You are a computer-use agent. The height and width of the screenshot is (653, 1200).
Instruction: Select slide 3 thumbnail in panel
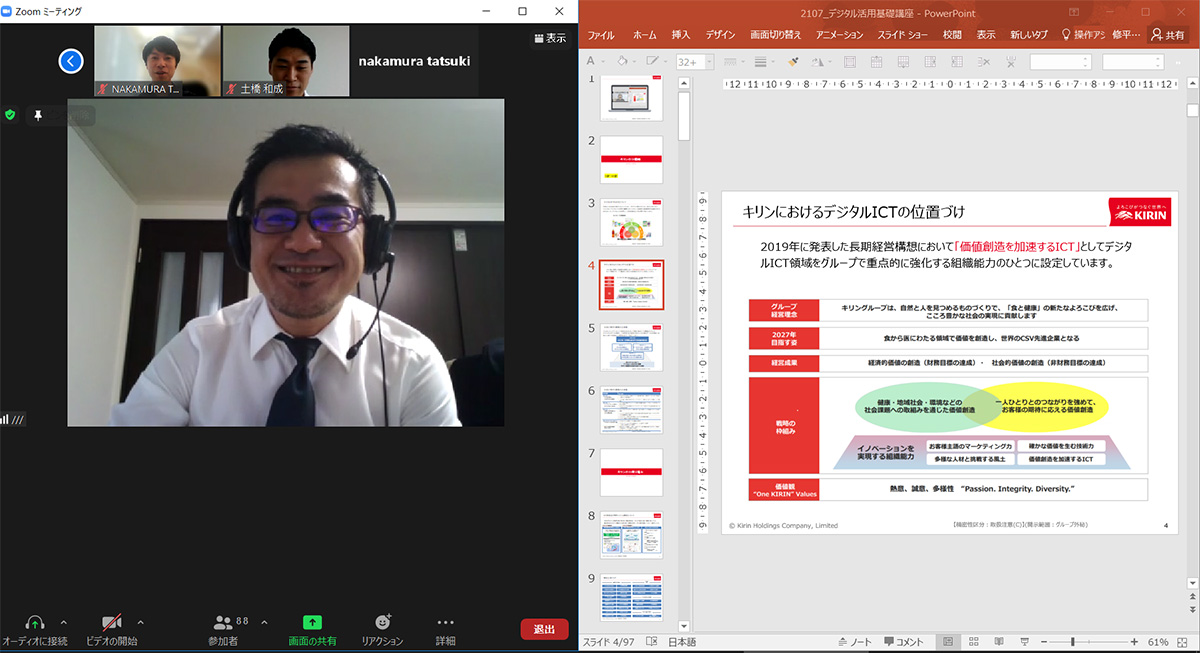pyautogui.click(x=631, y=222)
